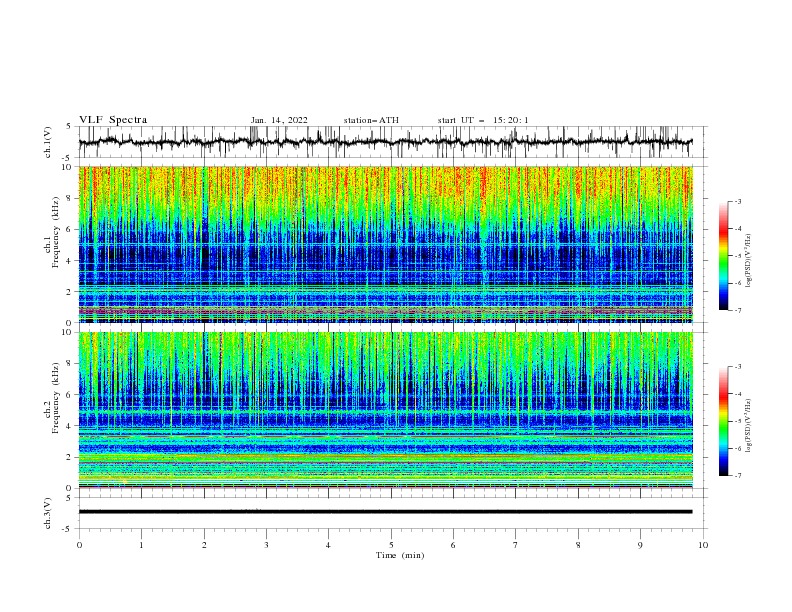This screenshot has width=792, height=612.
Task: Click inside the ch.2 spectrogram panel
Action: (385, 410)
